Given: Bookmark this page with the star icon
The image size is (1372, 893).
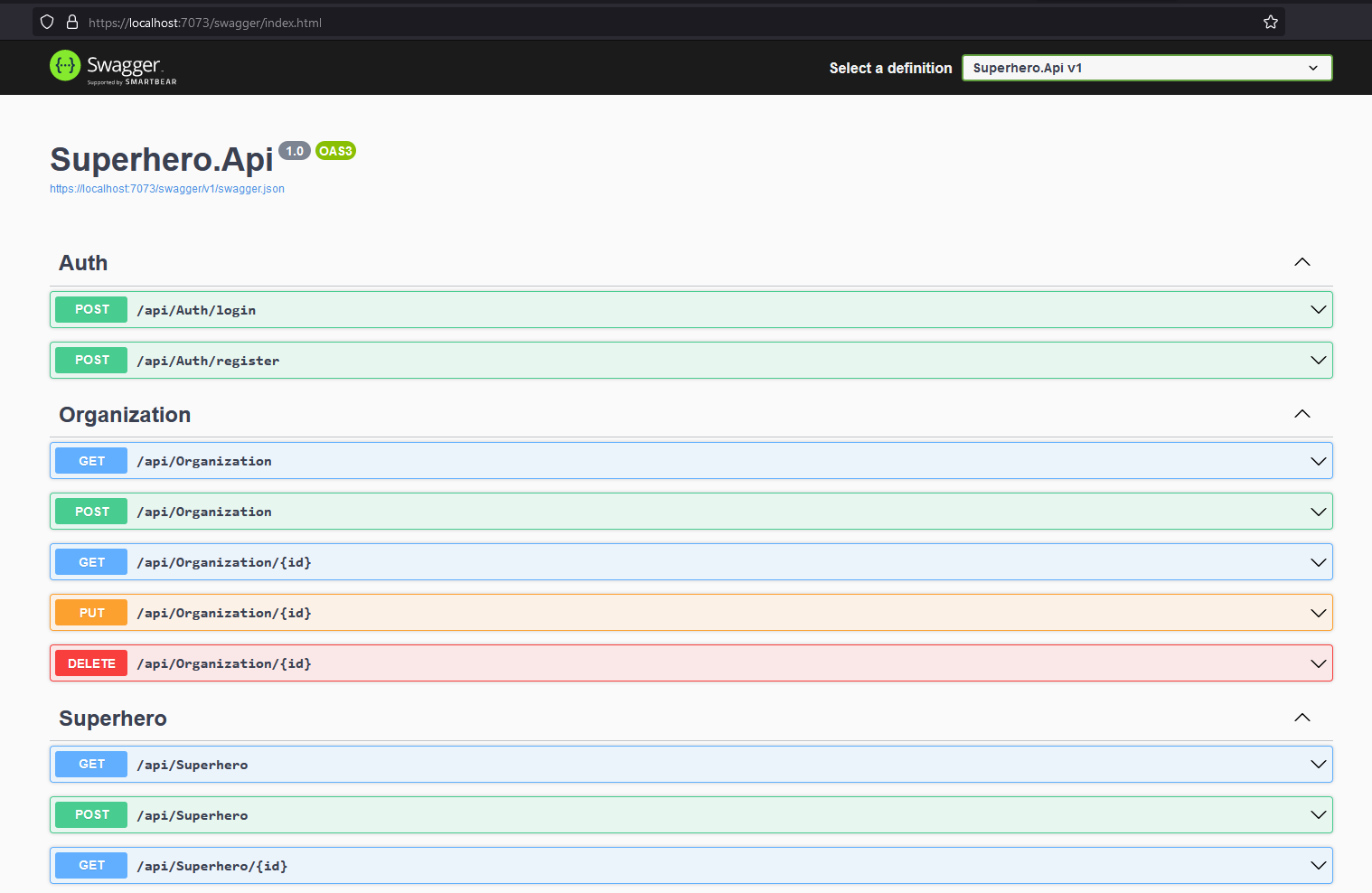Looking at the screenshot, I should pos(1271,22).
